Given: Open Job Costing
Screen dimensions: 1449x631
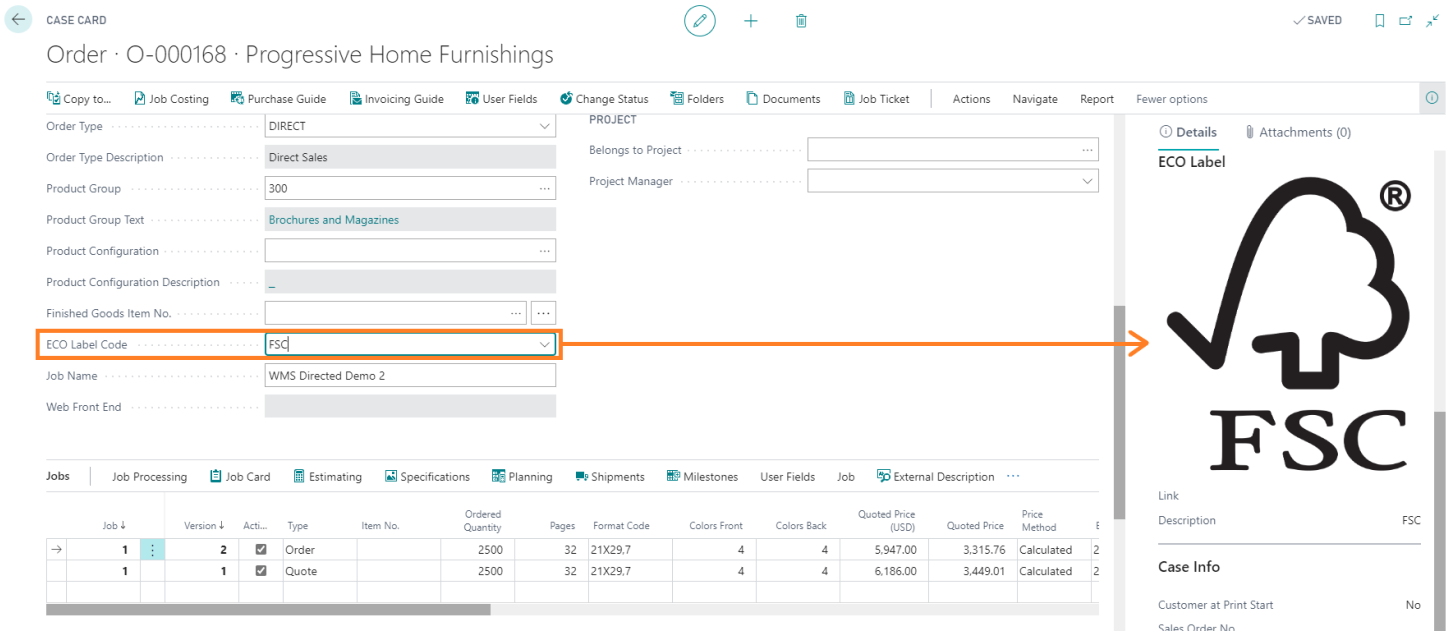Looking at the screenshot, I should click(x=171, y=98).
